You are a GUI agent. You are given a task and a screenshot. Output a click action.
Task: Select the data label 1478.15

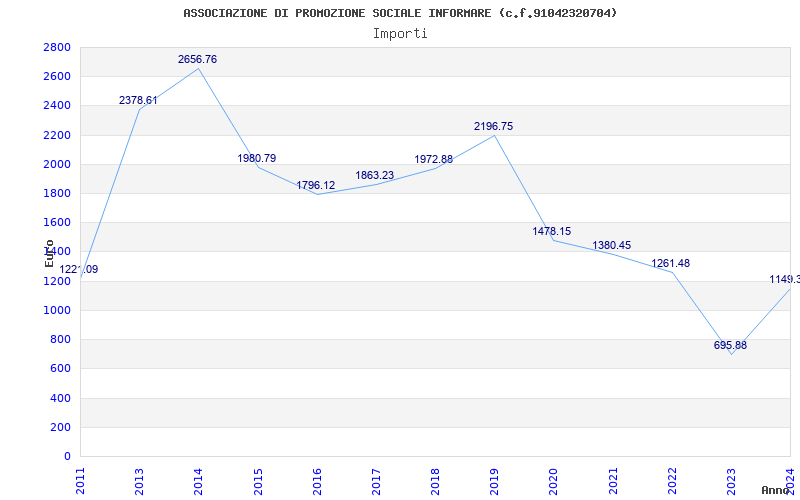[552, 231]
